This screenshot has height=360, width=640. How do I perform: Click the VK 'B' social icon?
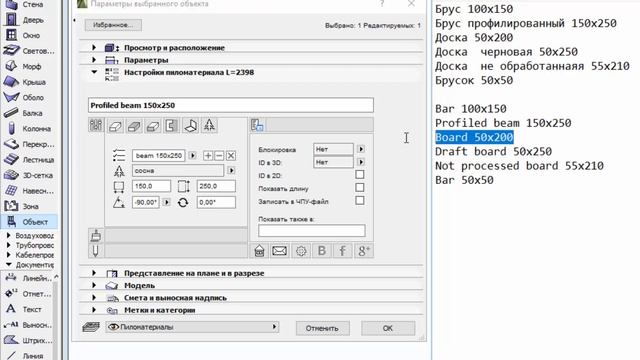click(x=322, y=251)
